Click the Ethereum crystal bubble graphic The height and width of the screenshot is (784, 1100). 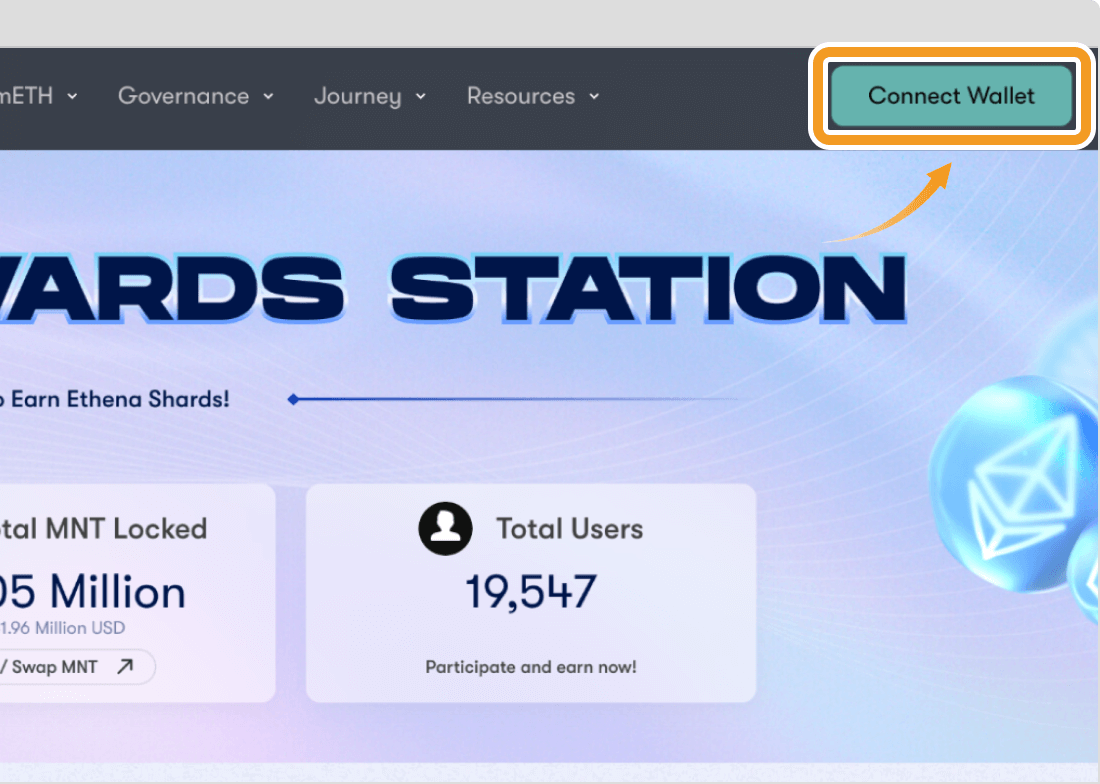coord(1014,485)
